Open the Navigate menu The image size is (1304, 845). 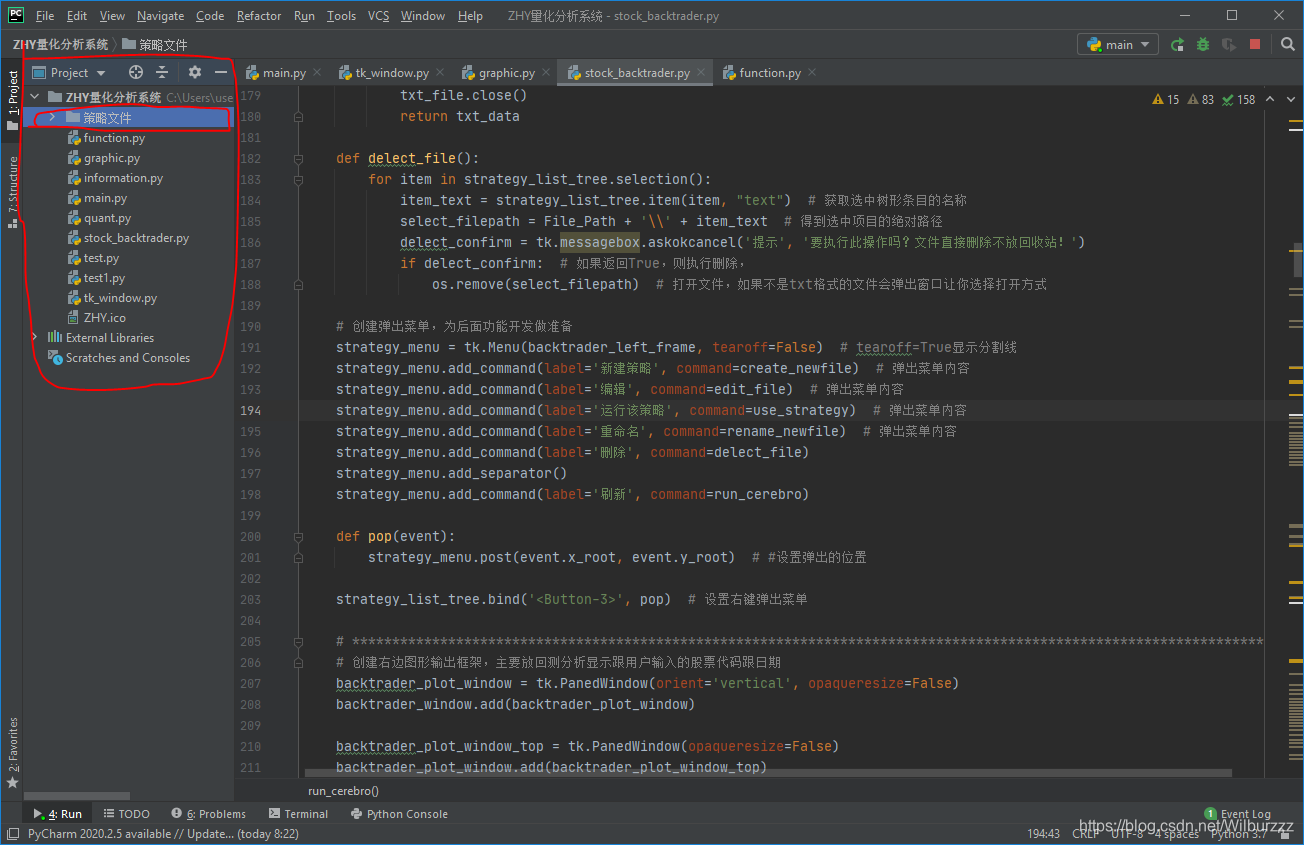coord(160,16)
